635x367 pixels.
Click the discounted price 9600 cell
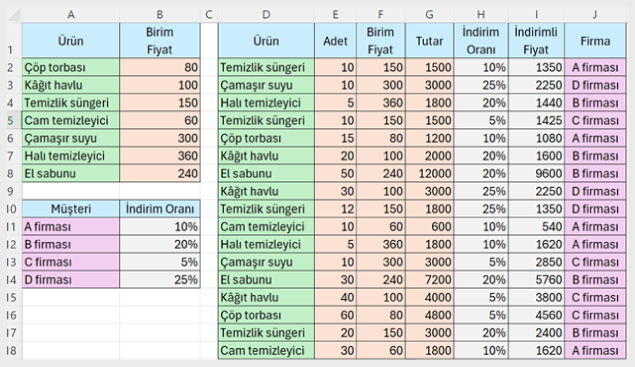coord(536,173)
